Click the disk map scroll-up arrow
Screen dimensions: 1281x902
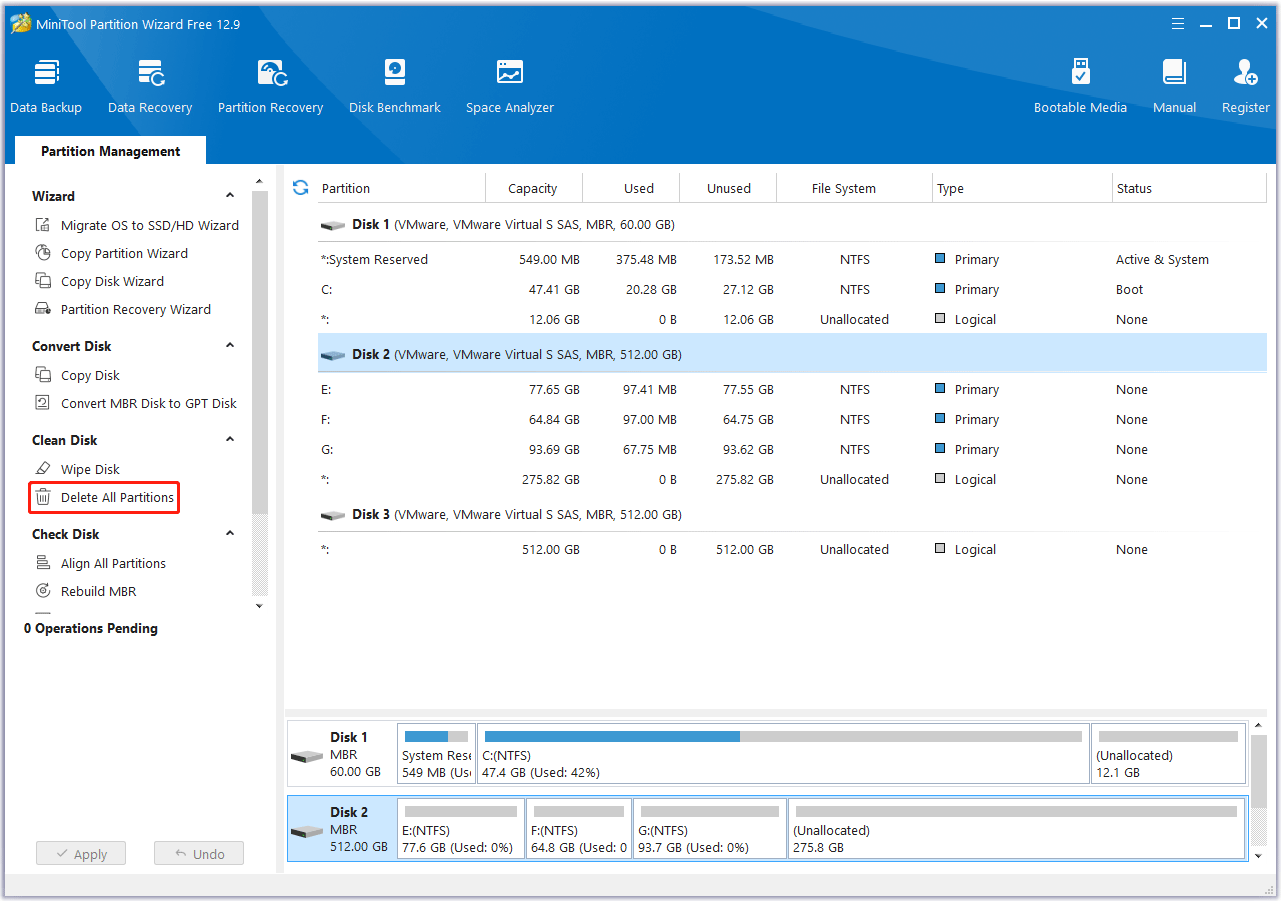coord(1260,726)
